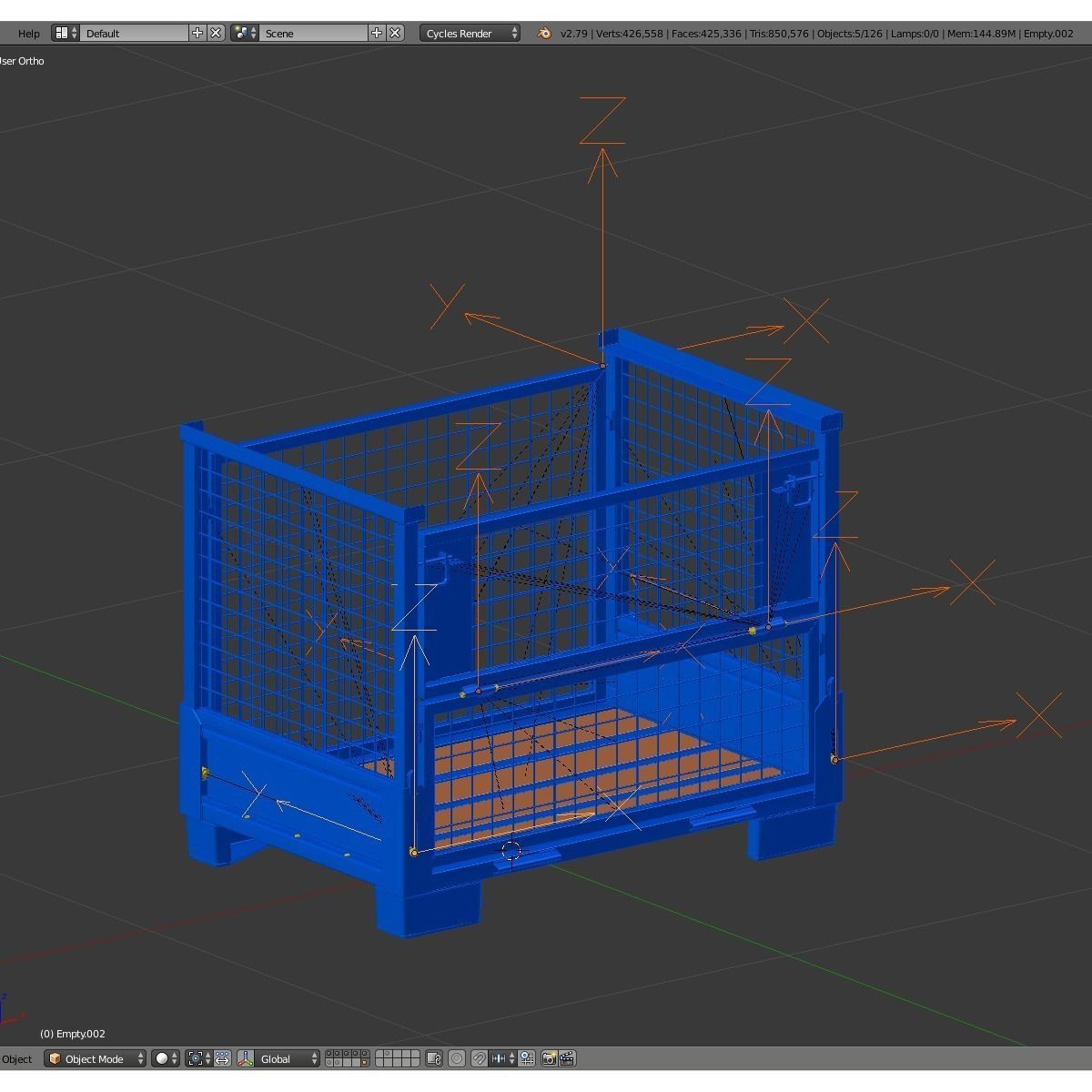The width and height of the screenshot is (1092, 1092).
Task: Click the snap target option icon
Action: point(527,1058)
